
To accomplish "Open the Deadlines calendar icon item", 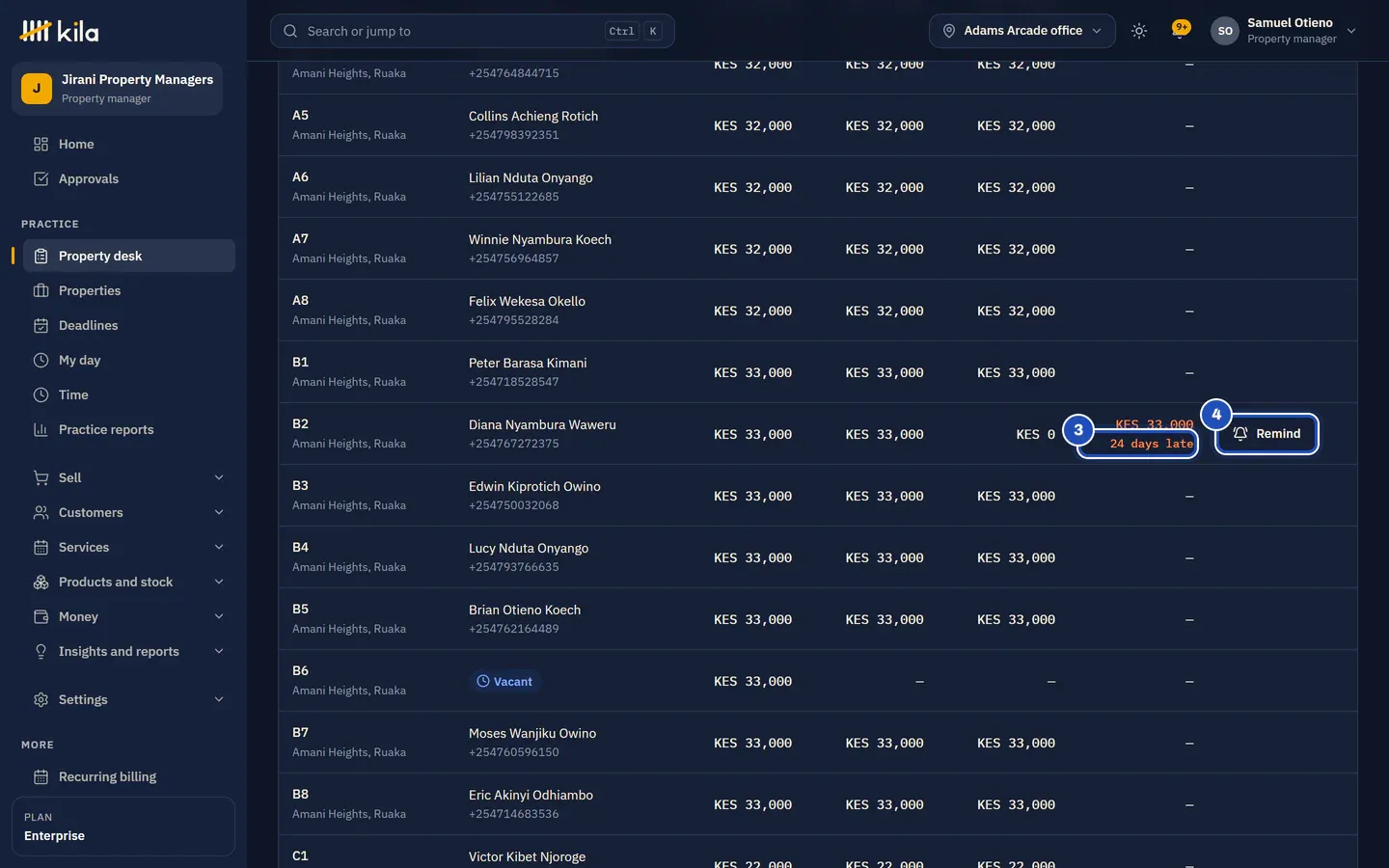I will 129,325.
